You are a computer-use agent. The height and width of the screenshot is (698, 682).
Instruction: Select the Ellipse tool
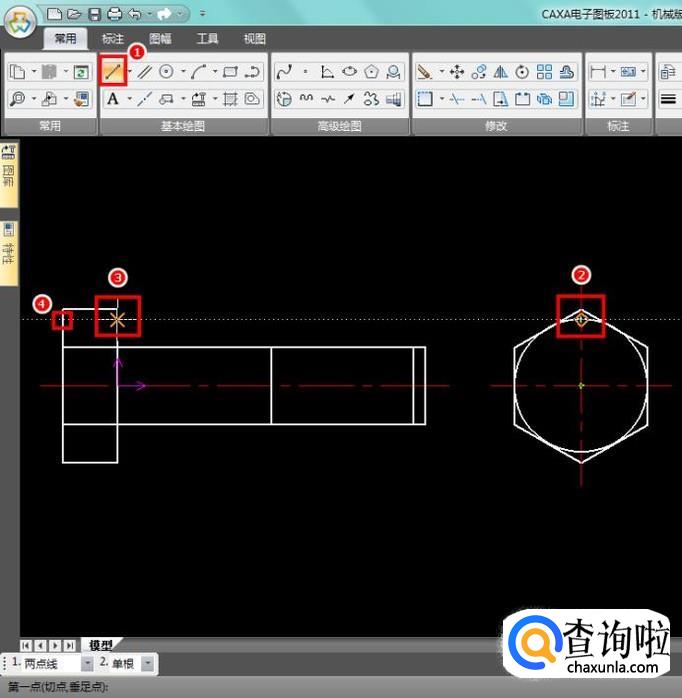(x=349, y=72)
